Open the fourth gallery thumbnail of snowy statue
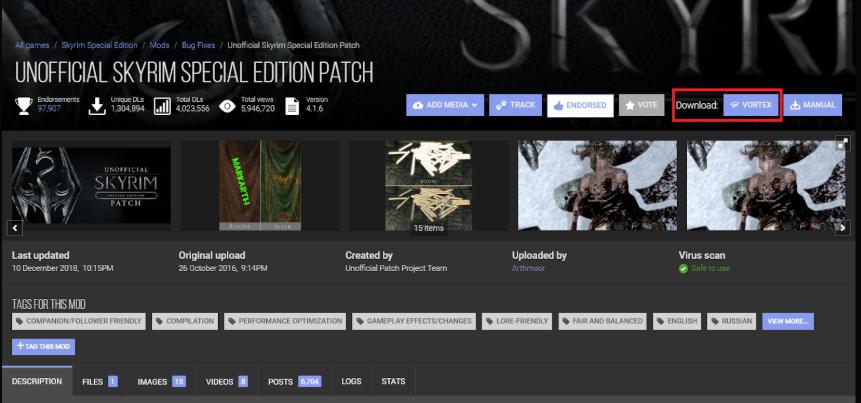Image resolution: width=861 pixels, height=403 pixels. click(597, 185)
